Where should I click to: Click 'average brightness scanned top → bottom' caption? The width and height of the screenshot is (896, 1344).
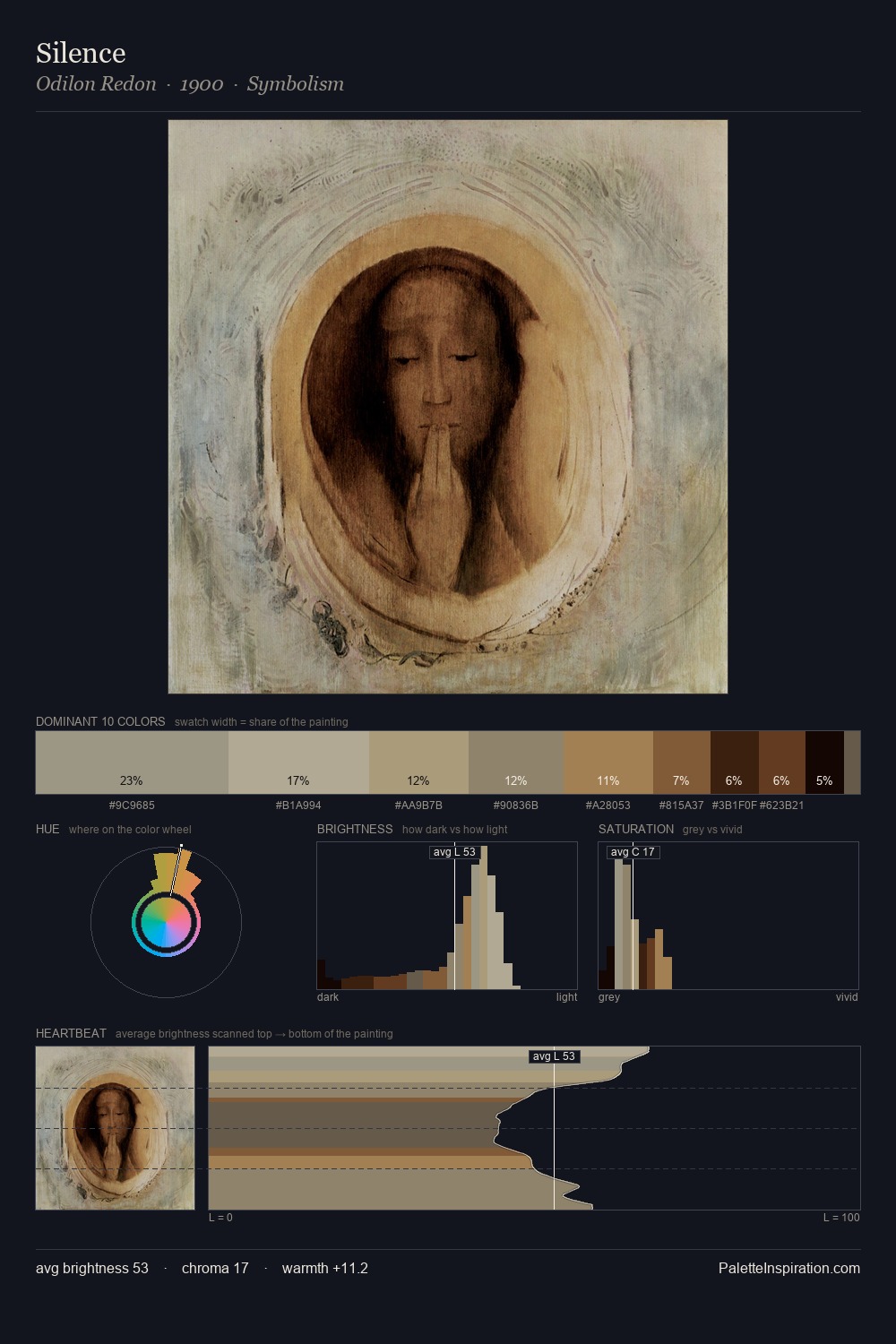pos(254,1034)
